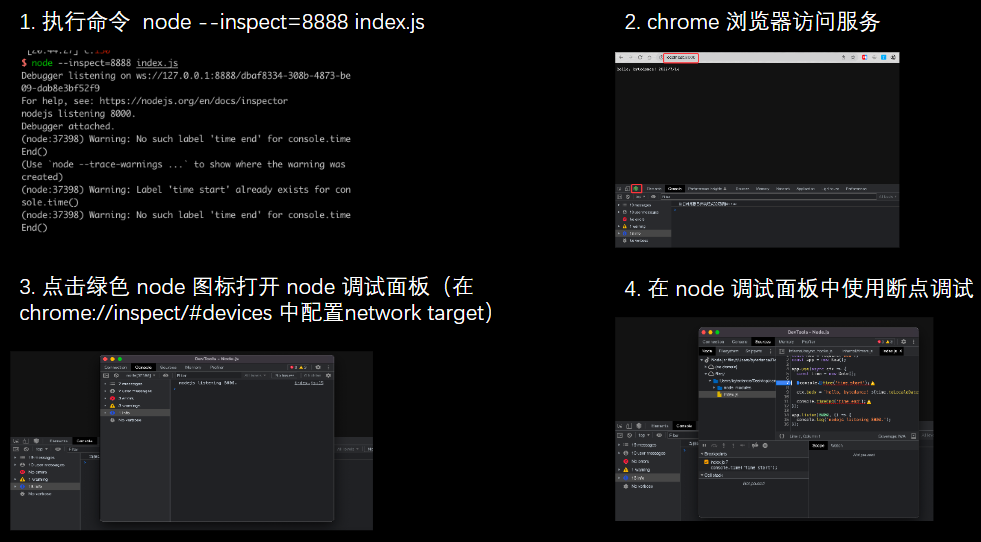Collapse the file:// node in step 4 file tree

[705, 374]
